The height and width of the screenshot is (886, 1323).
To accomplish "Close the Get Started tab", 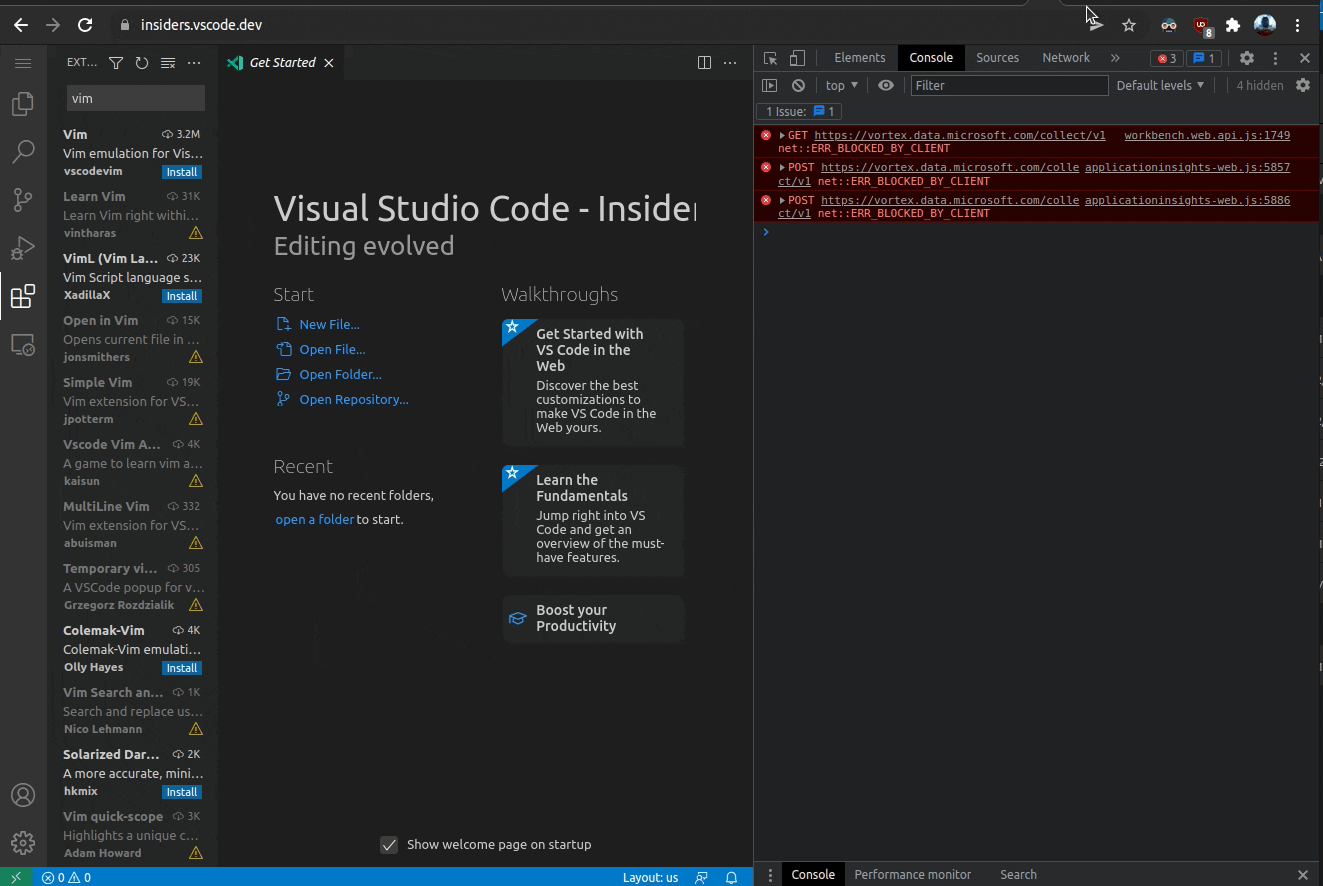I will click(328, 63).
